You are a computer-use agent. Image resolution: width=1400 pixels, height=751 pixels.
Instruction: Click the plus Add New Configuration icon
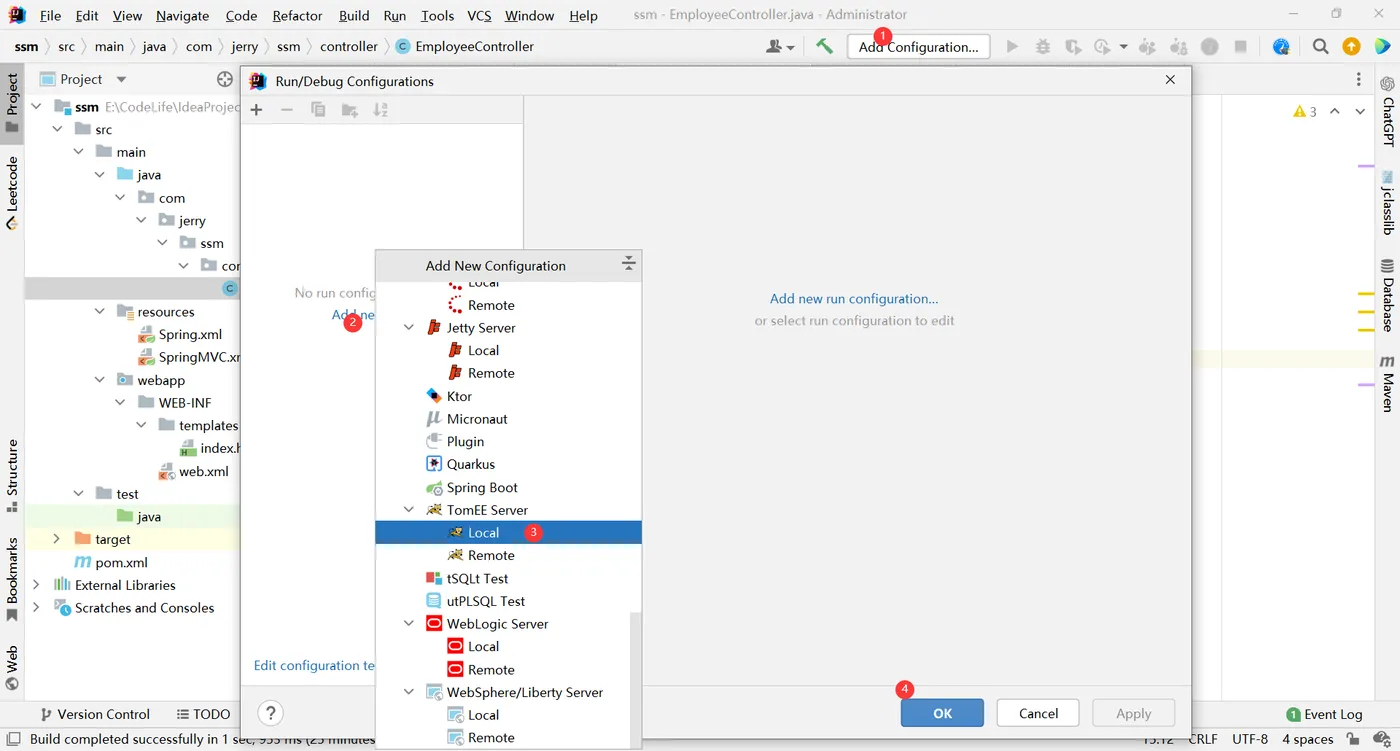[256, 110]
